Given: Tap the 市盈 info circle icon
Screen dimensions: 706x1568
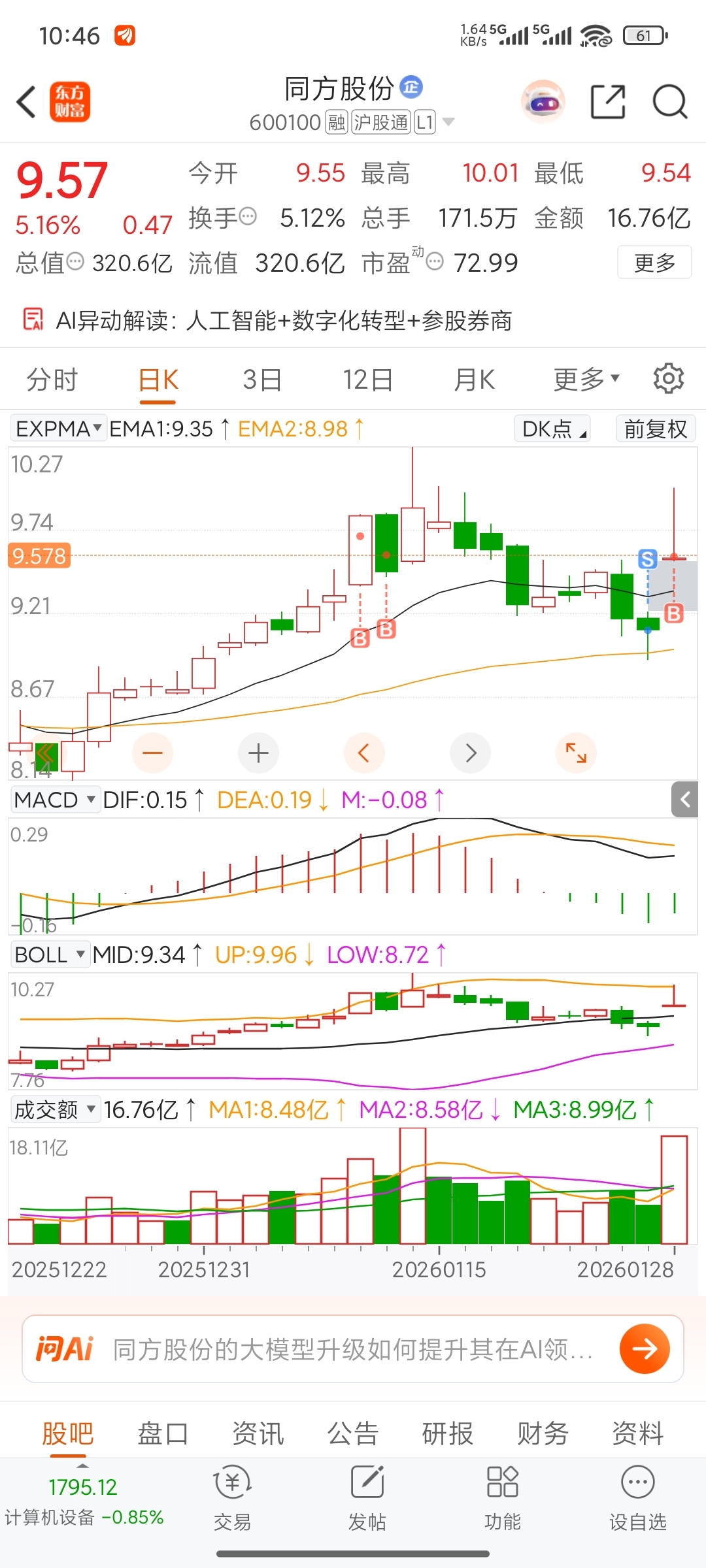Looking at the screenshot, I should point(435,262).
